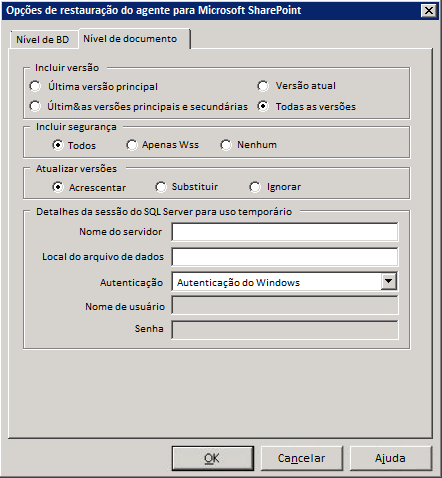Select Acrescentar under Atualizar versões
This screenshot has height=478, width=442.
[58, 187]
